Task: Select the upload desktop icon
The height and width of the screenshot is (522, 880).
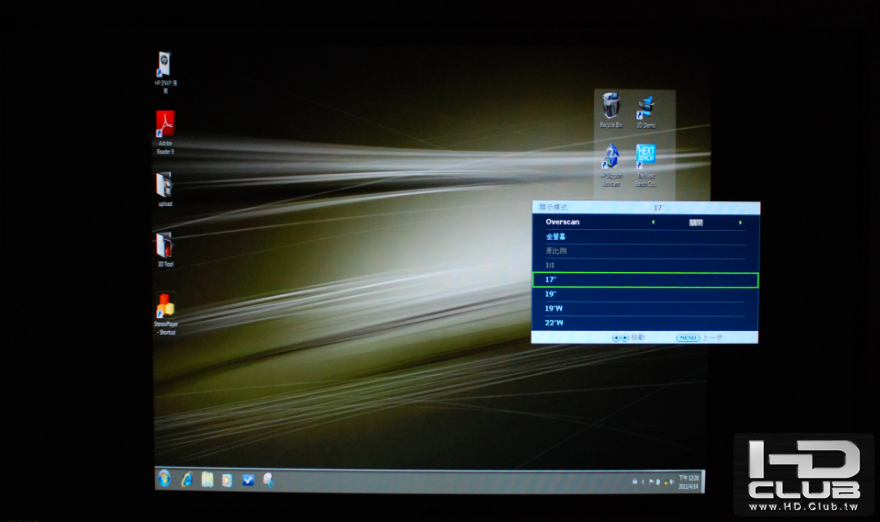Action: (x=164, y=189)
